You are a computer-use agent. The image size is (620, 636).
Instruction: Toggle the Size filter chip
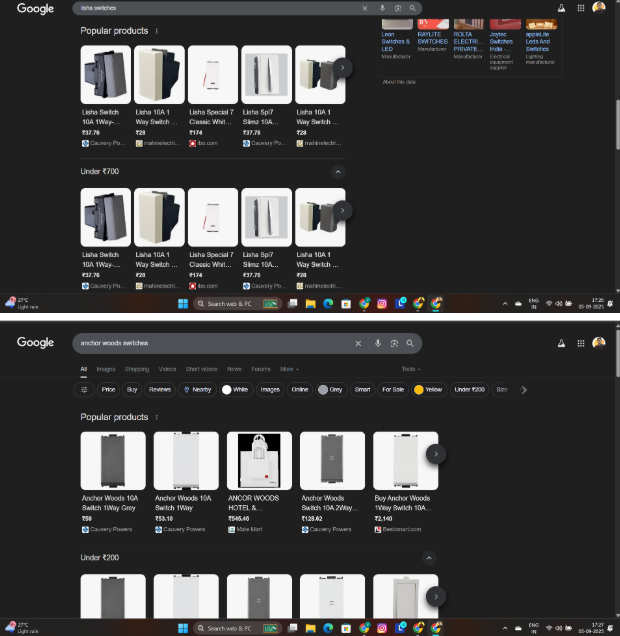[x=502, y=390]
